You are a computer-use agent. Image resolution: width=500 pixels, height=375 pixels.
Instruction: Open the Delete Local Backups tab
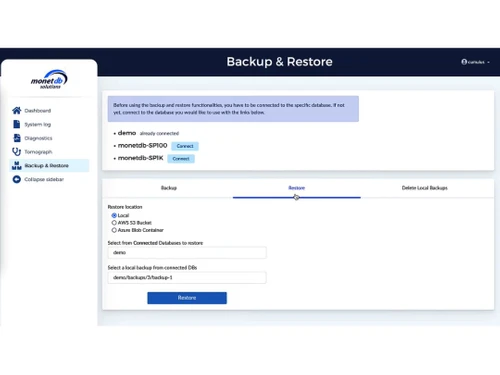425,188
